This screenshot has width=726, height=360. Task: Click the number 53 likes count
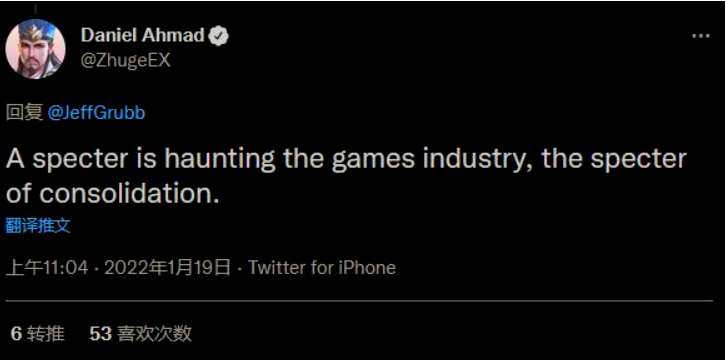point(101,333)
